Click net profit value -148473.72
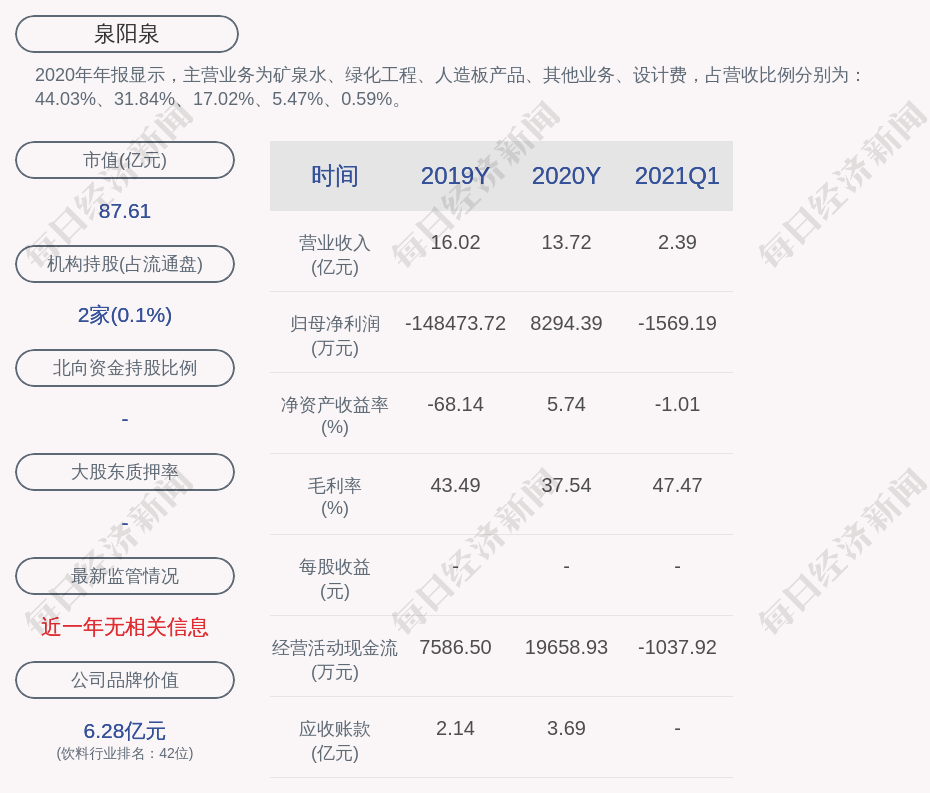 coord(455,323)
